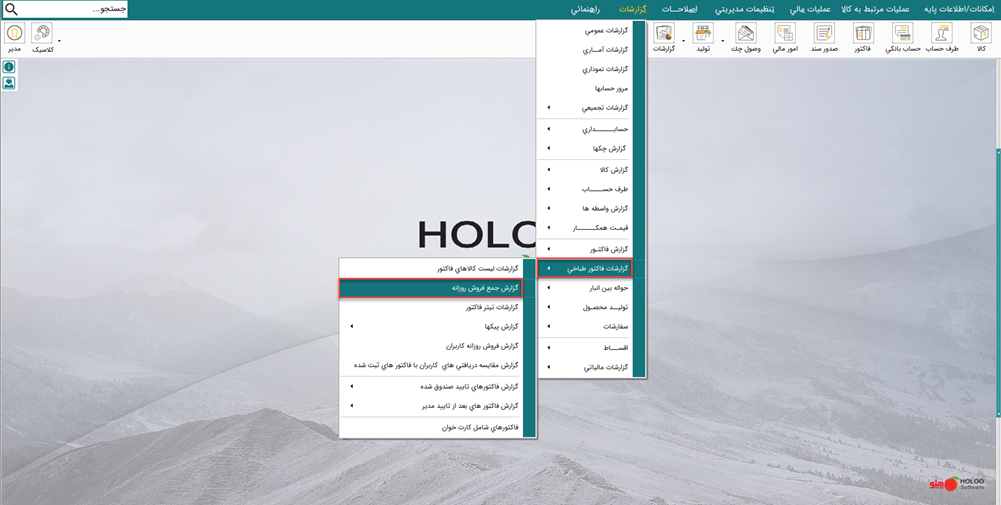Click the vertical scrollbar on the right edge

tap(998, 281)
